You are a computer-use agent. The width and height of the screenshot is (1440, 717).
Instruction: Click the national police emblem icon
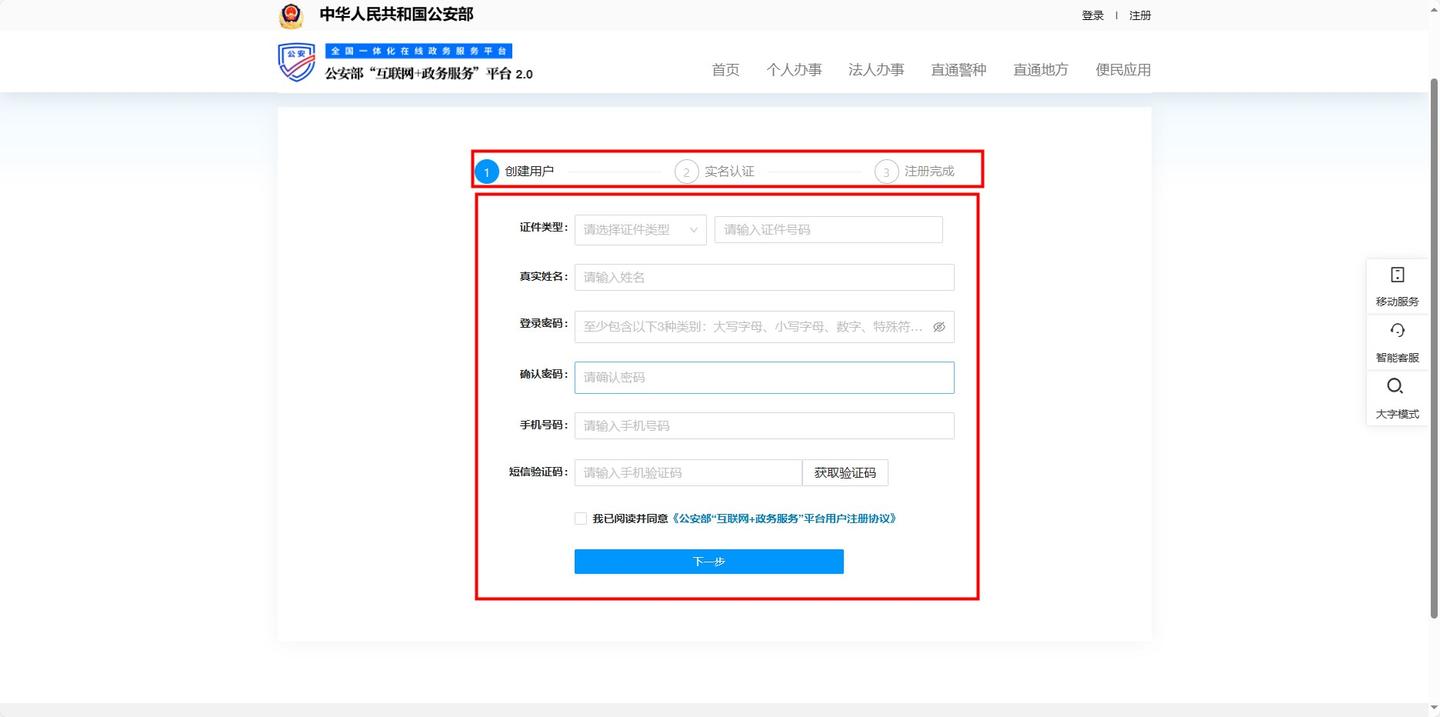coord(291,15)
